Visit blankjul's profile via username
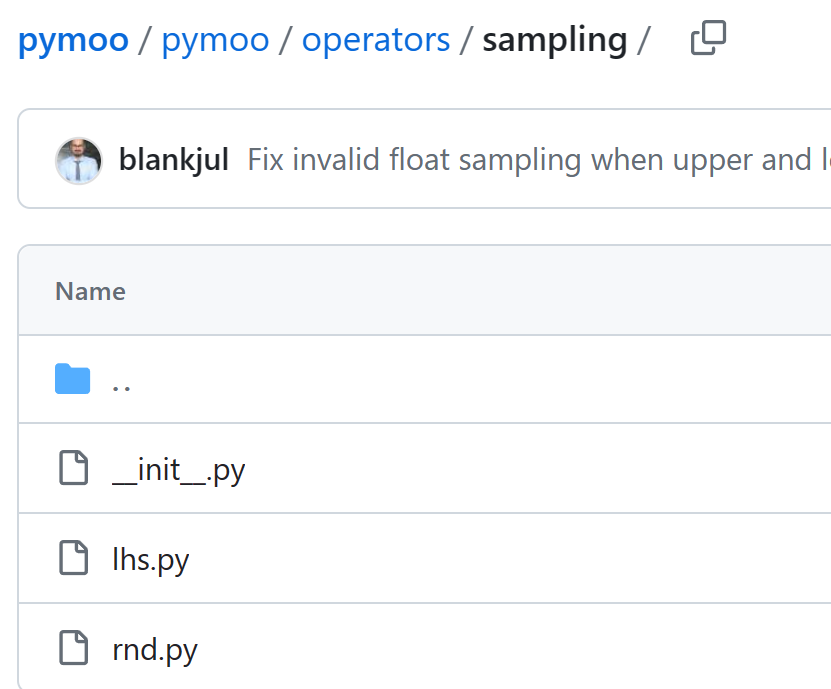 click(173, 160)
